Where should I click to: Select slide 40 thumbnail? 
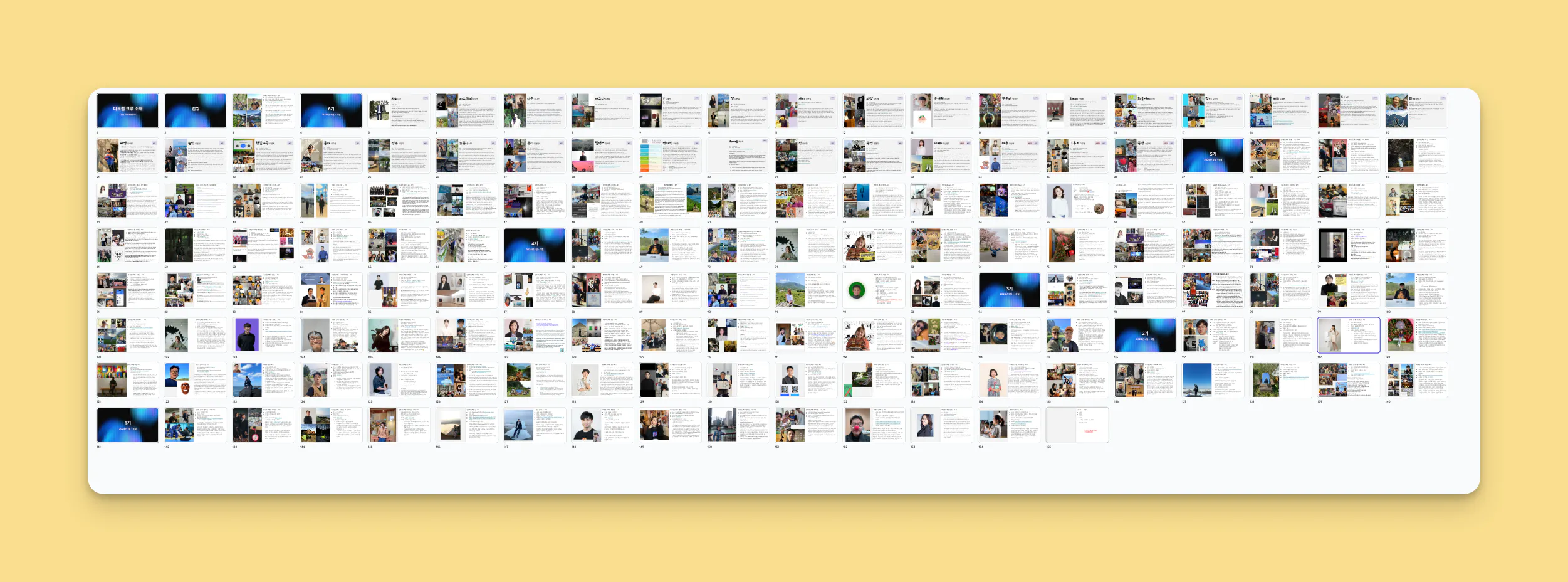tap(1416, 156)
